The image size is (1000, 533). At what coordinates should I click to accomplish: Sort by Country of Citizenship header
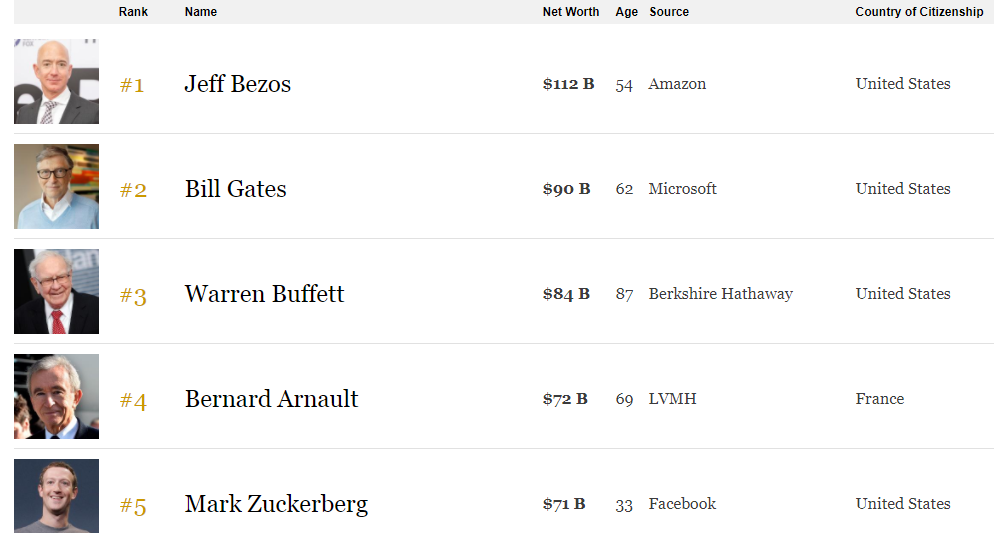[919, 12]
